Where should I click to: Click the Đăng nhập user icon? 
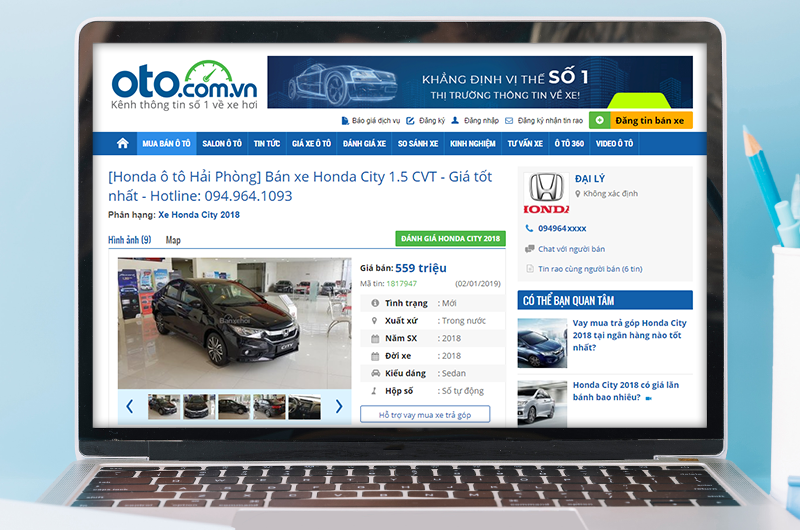455,120
